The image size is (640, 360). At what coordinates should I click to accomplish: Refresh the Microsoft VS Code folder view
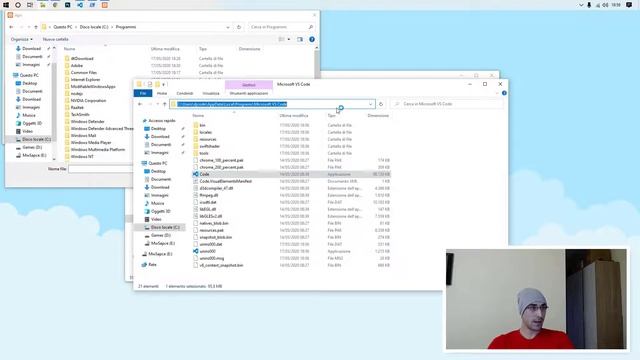click(381, 104)
